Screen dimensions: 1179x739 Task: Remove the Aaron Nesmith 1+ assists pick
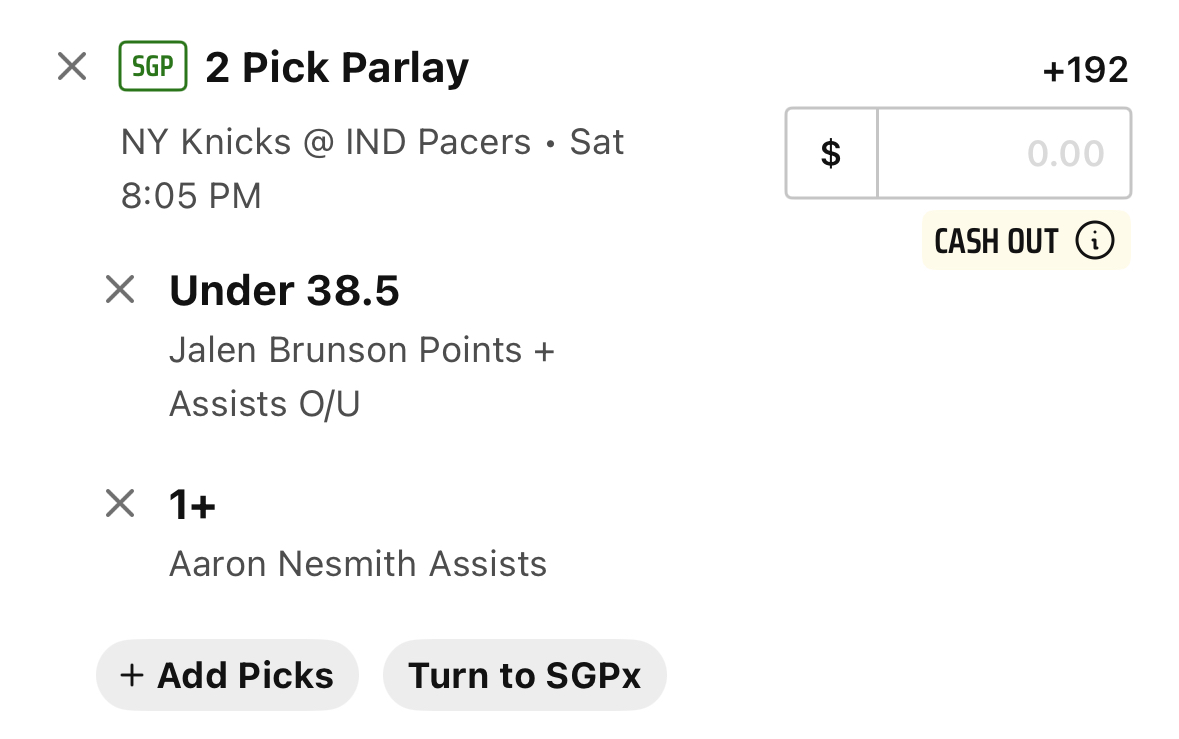point(120,503)
